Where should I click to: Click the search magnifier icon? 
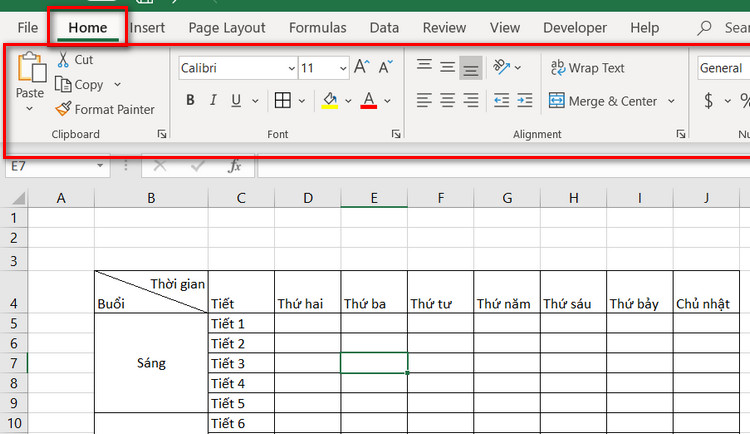pyautogui.click(x=704, y=28)
